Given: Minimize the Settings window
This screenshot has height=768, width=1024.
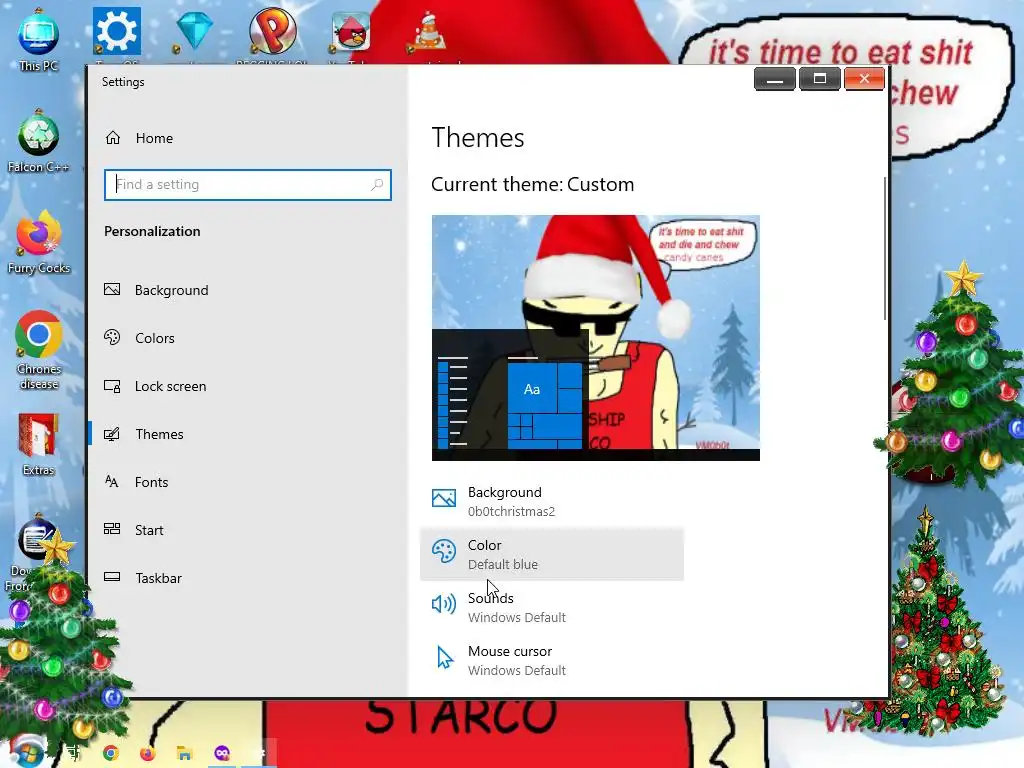Looking at the screenshot, I should pos(775,79).
